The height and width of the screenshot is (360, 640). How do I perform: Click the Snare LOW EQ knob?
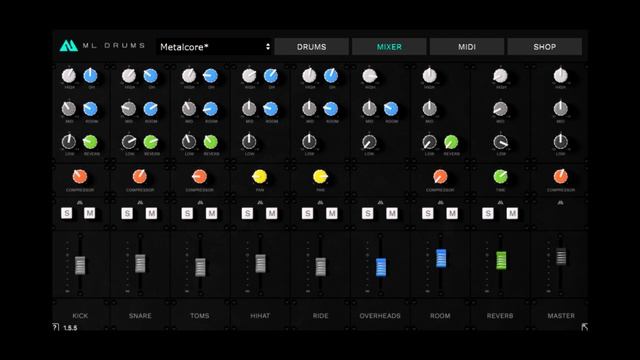coord(129,142)
